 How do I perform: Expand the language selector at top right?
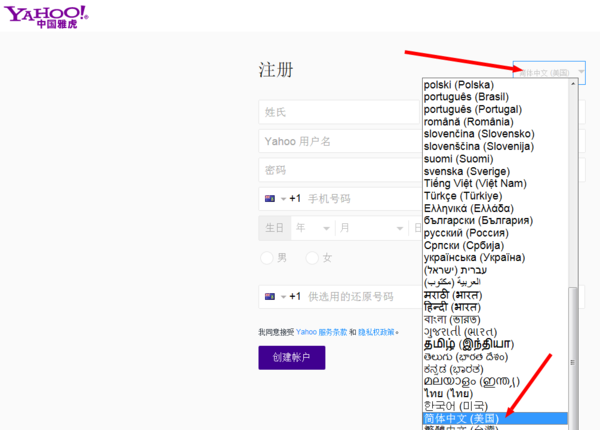pyautogui.click(x=549, y=72)
